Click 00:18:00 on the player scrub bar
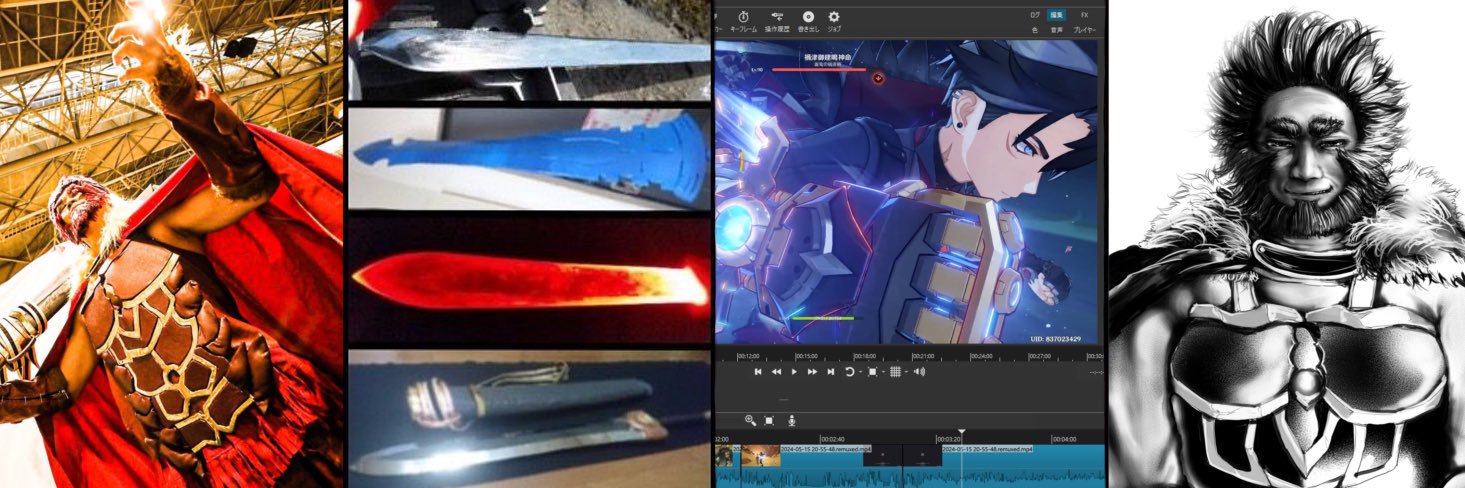The height and width of the screenshot is (488, 1465). point(865,356)
